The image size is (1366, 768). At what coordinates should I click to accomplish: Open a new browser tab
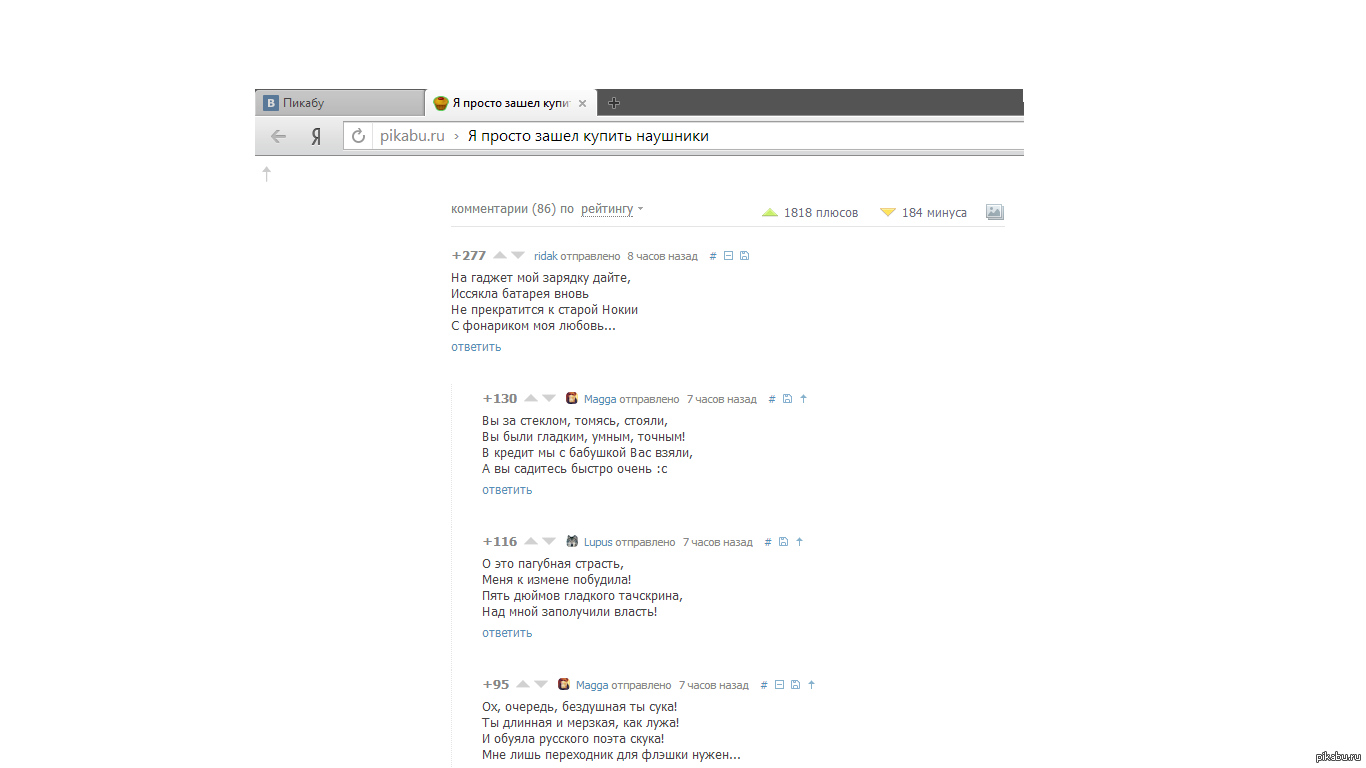[x=614, y=103]
